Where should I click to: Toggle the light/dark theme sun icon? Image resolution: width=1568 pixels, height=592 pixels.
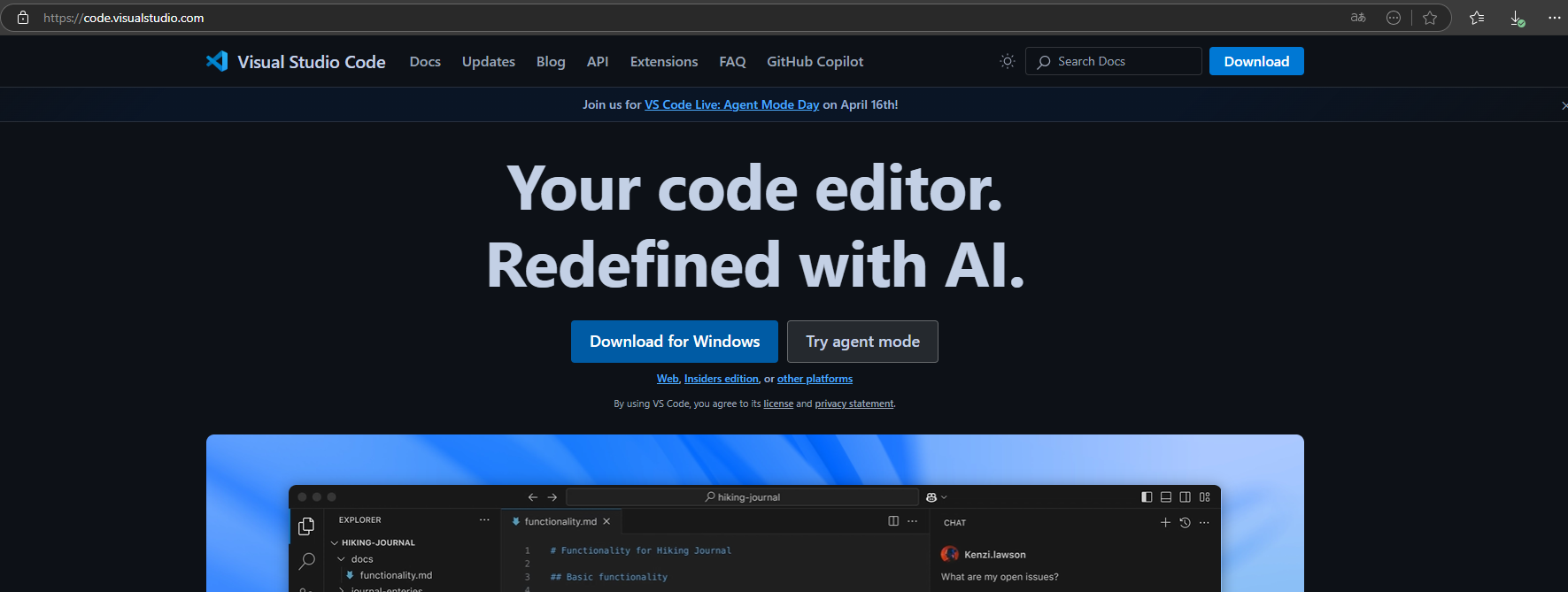pyautogui.click(x=1008, y=61)
